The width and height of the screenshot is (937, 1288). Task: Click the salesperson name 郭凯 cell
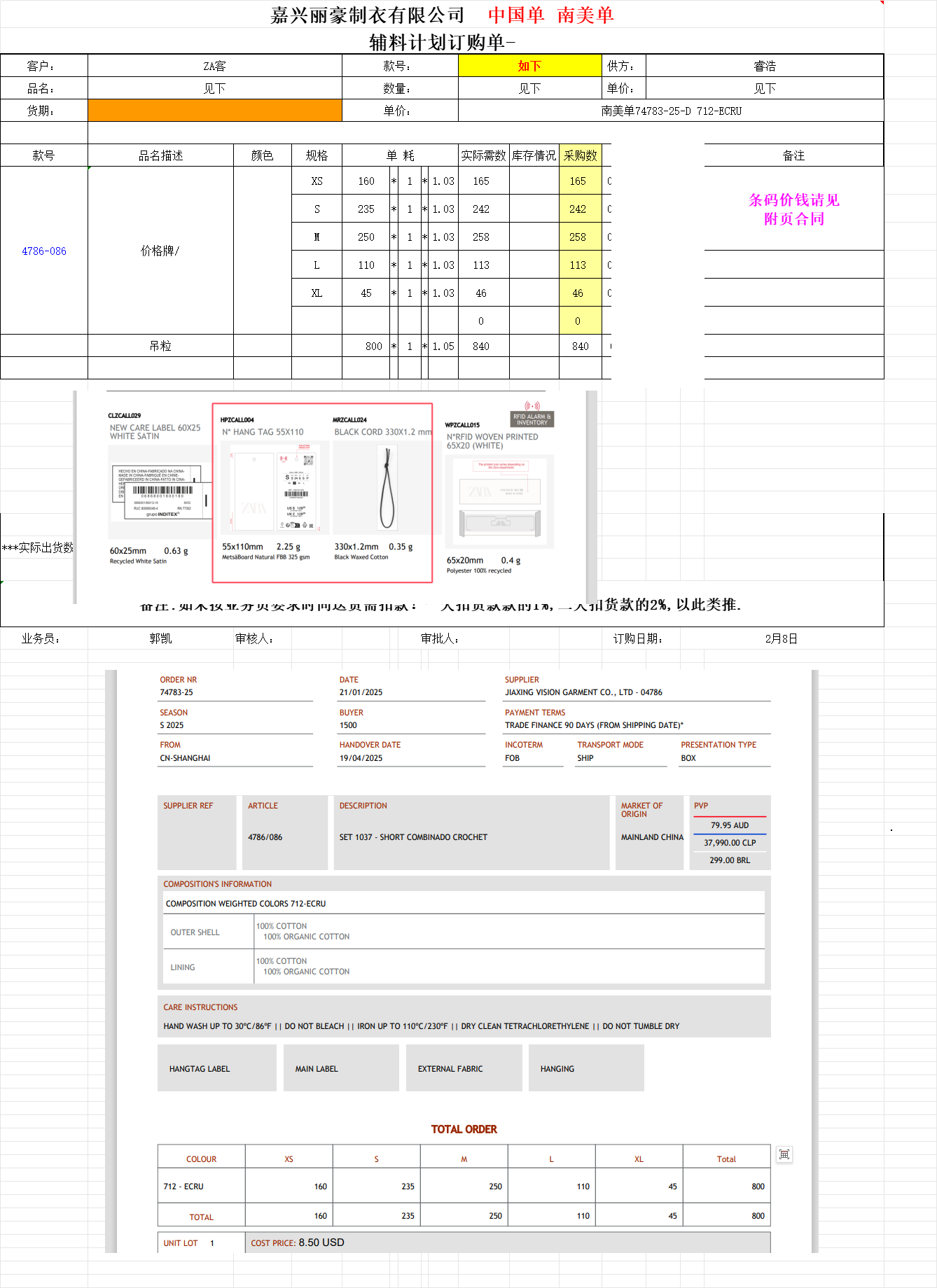(x=160, y=638)
